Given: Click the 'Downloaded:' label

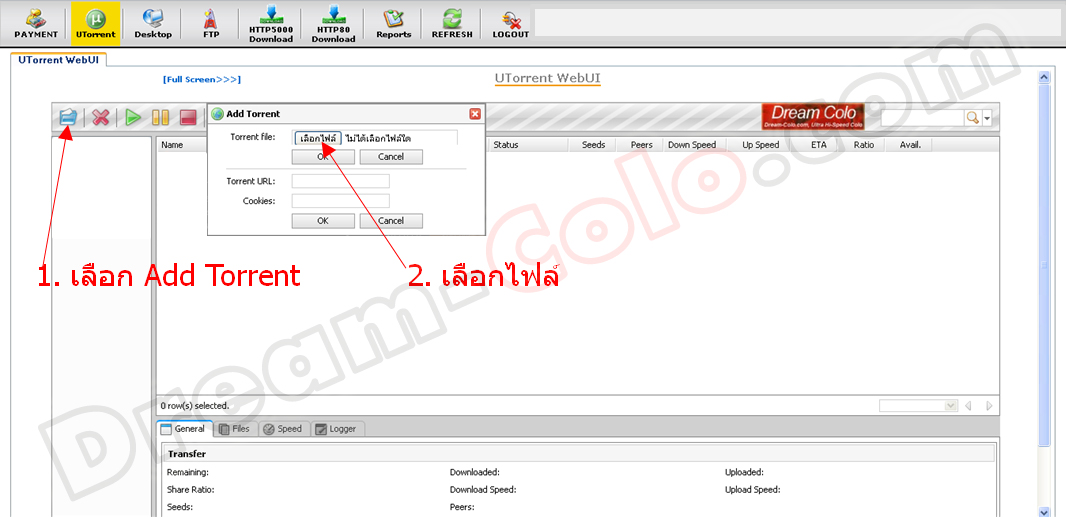Looking at the screenshot, I should (475, 471).
